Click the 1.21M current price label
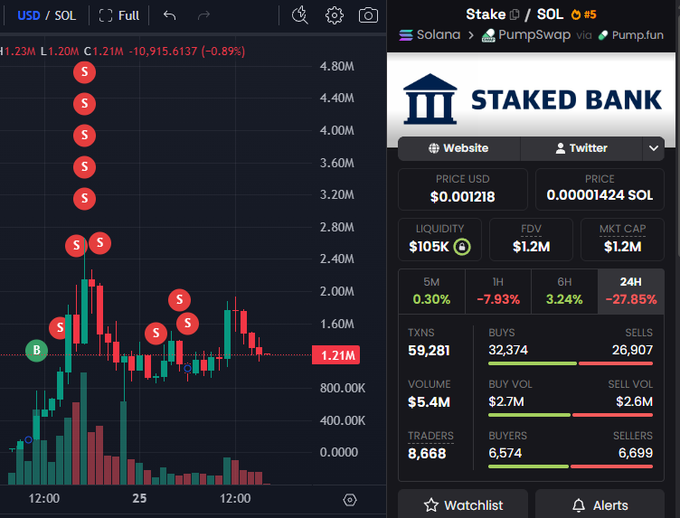680x518 pixels. (x=336, y=355)
